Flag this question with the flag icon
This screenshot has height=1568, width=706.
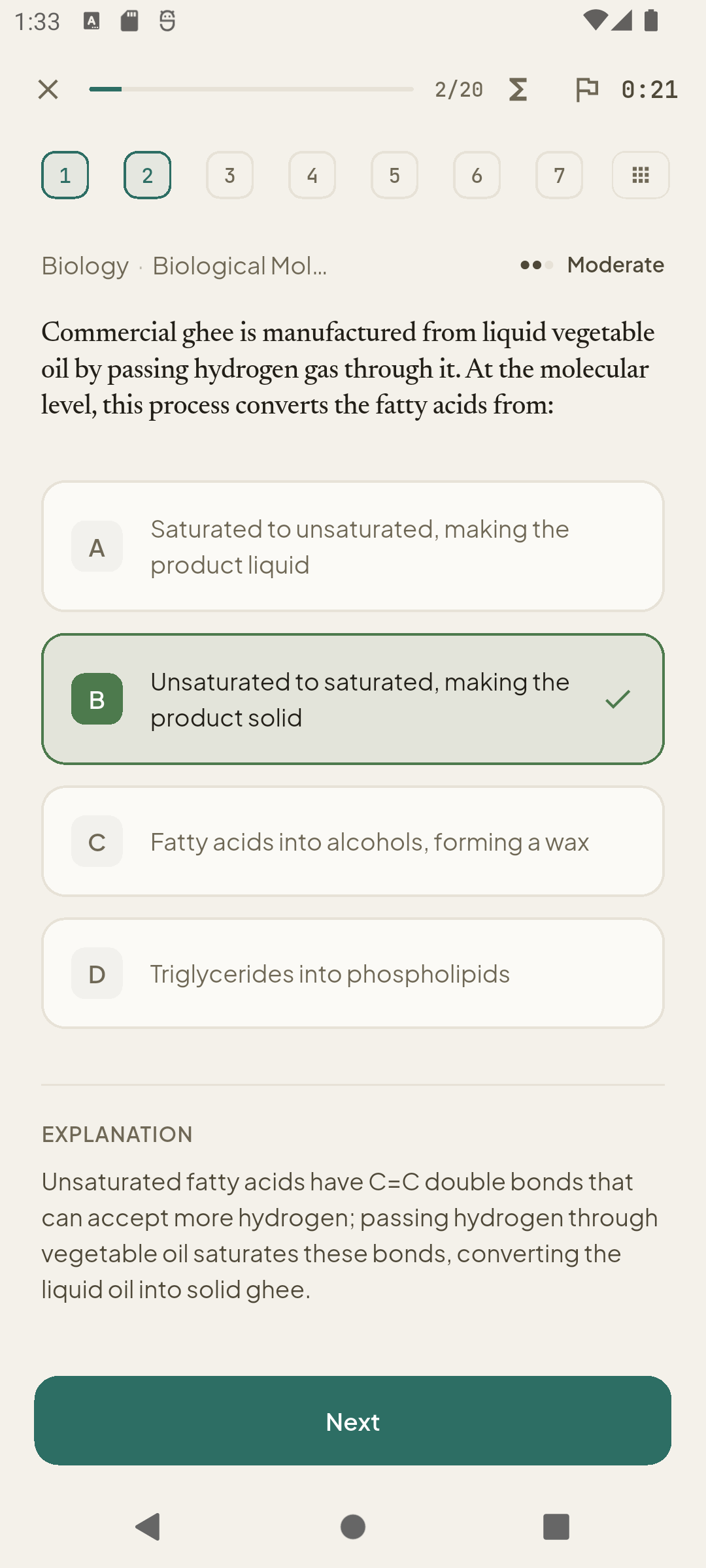[586, 90]
